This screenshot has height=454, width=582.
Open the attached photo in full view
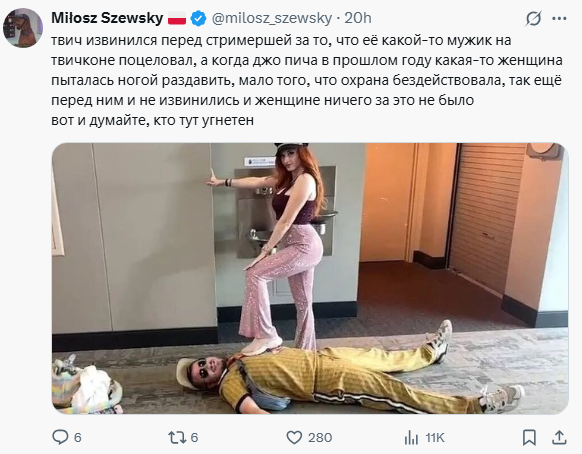click(310, 278)
